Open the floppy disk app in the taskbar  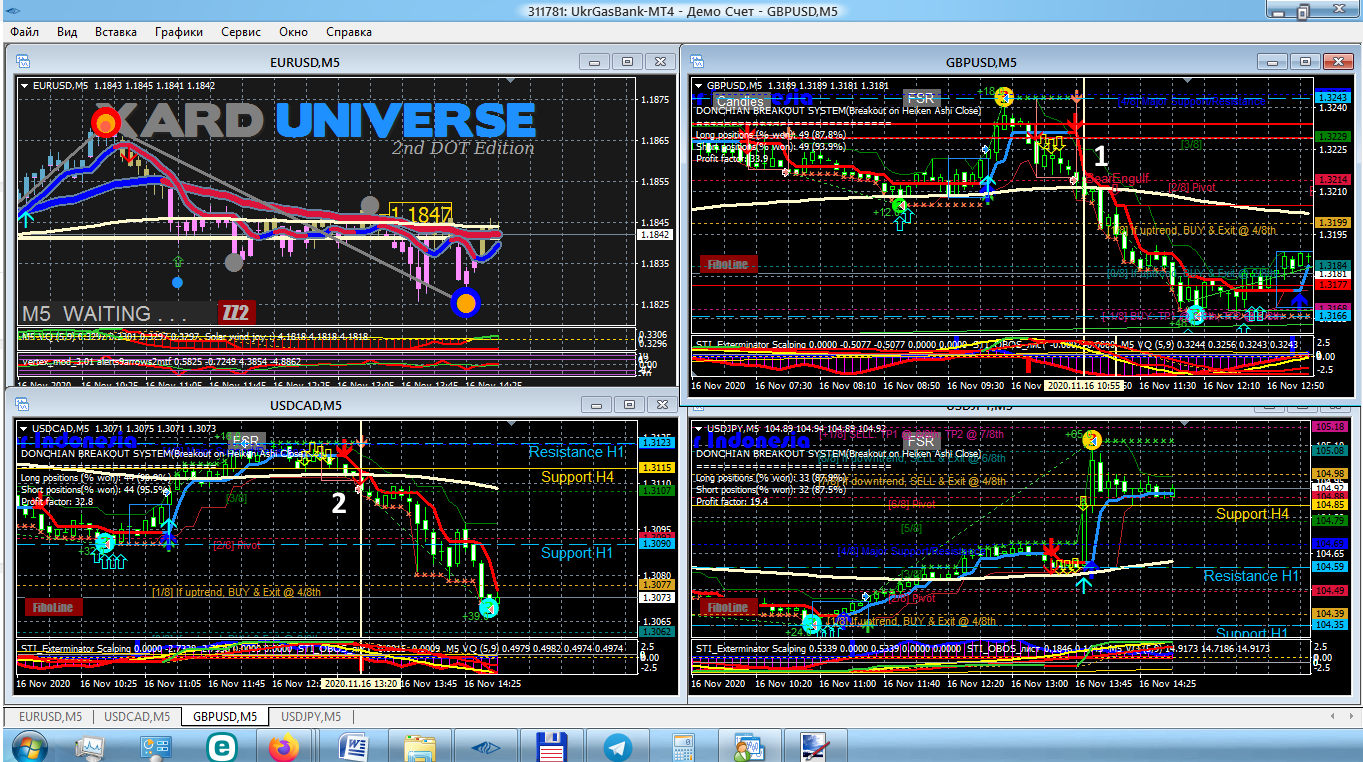[552, 747]
